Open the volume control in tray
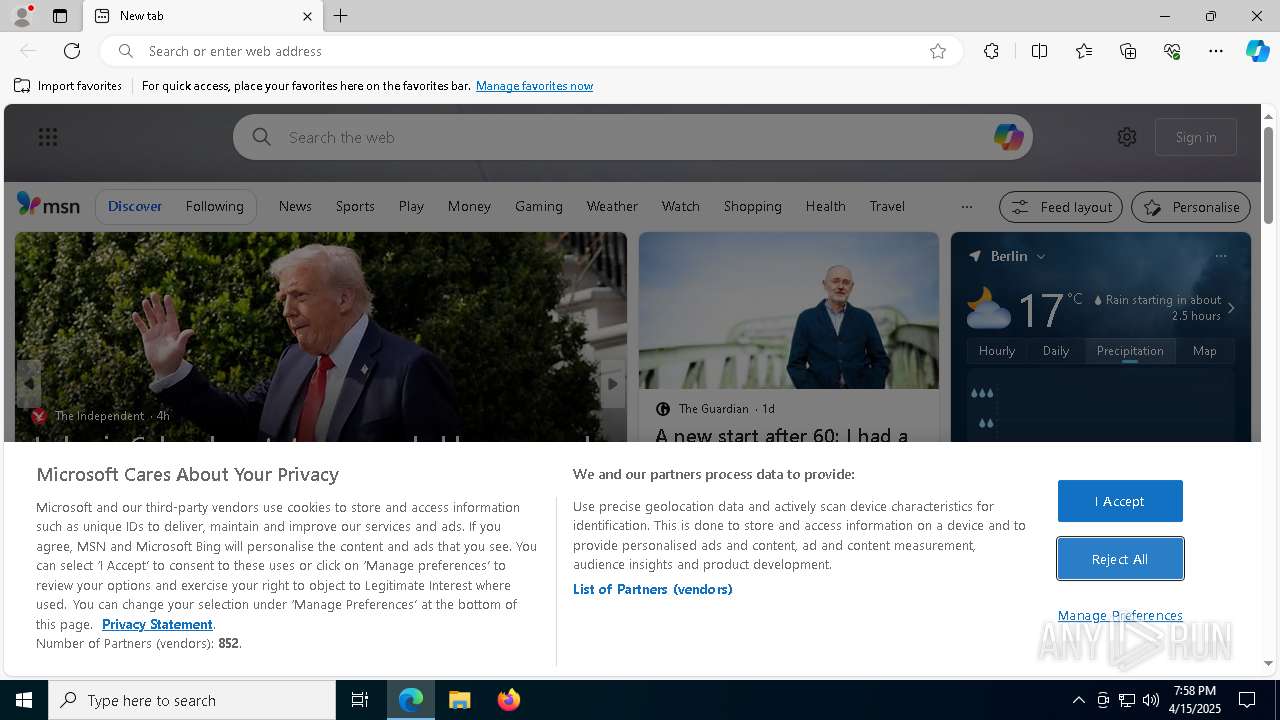The height and width of the screenshot is (720, 1280). 1151,700
